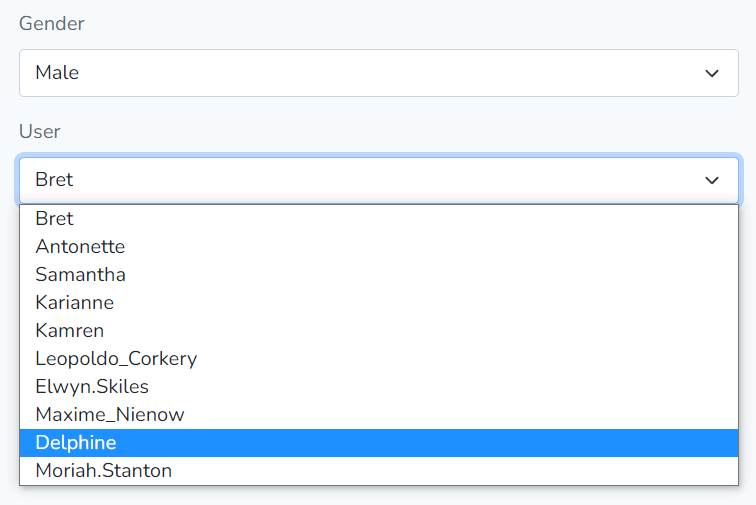Click the 'Male' value in Gender field
Screen dimensions: 756x505
coord(57,73)
